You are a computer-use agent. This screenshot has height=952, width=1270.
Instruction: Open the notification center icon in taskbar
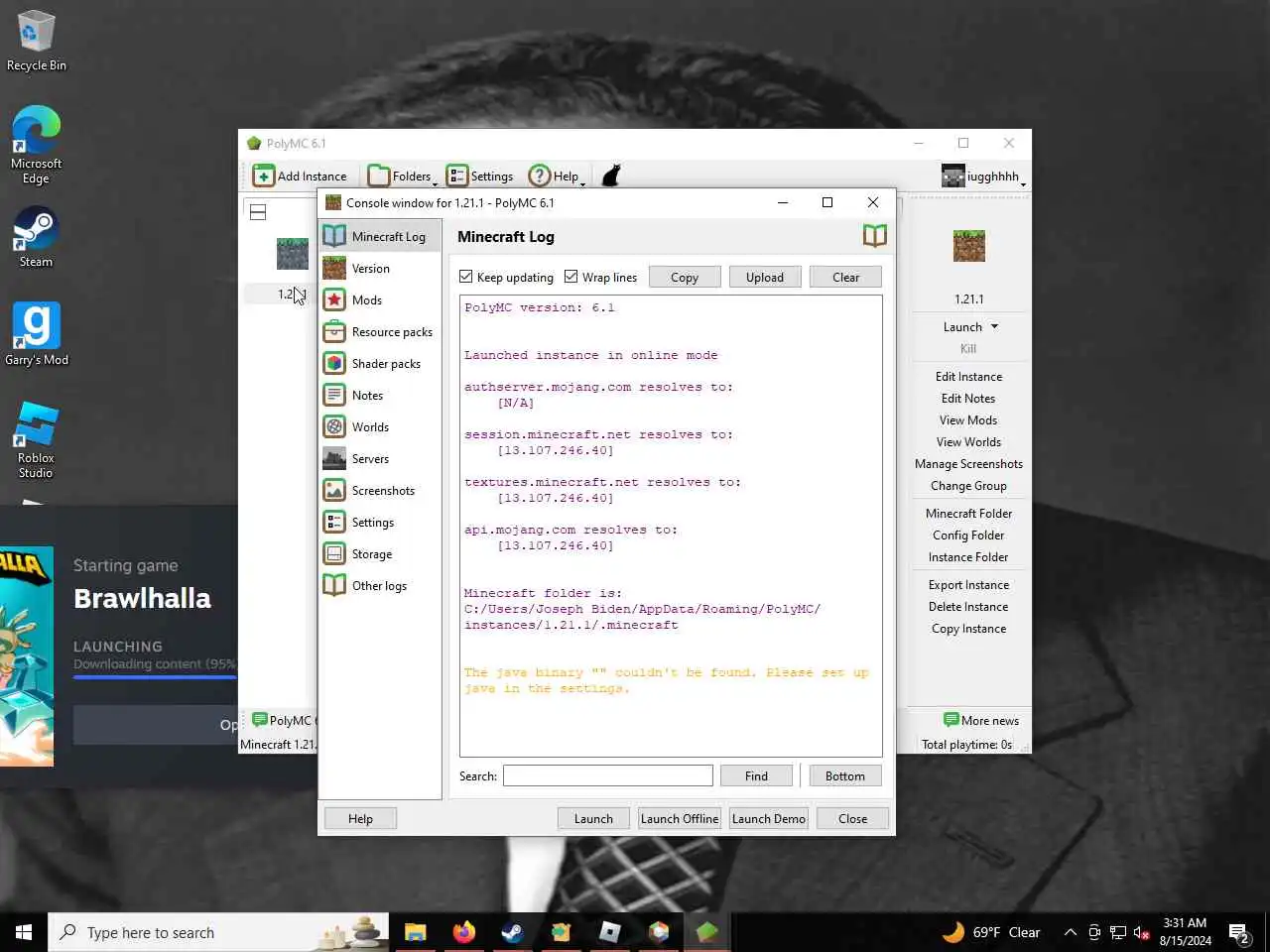pyautogui.click(x=1239, y=932)
